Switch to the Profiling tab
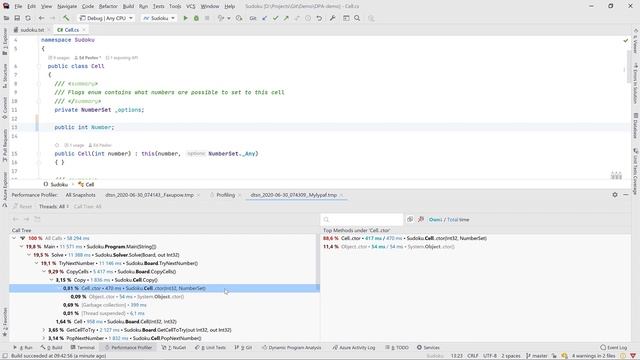The height and width of the screenshot is (360, 640). (x=225, y=195)
